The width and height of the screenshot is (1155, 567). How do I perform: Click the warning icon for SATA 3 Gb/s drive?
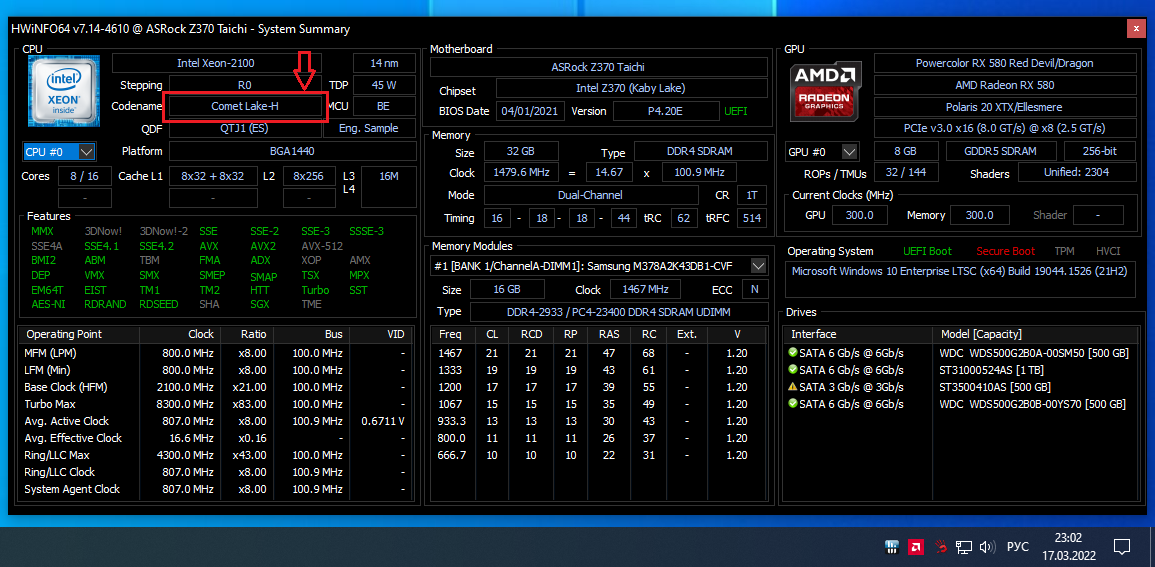[x=793, y=387]
